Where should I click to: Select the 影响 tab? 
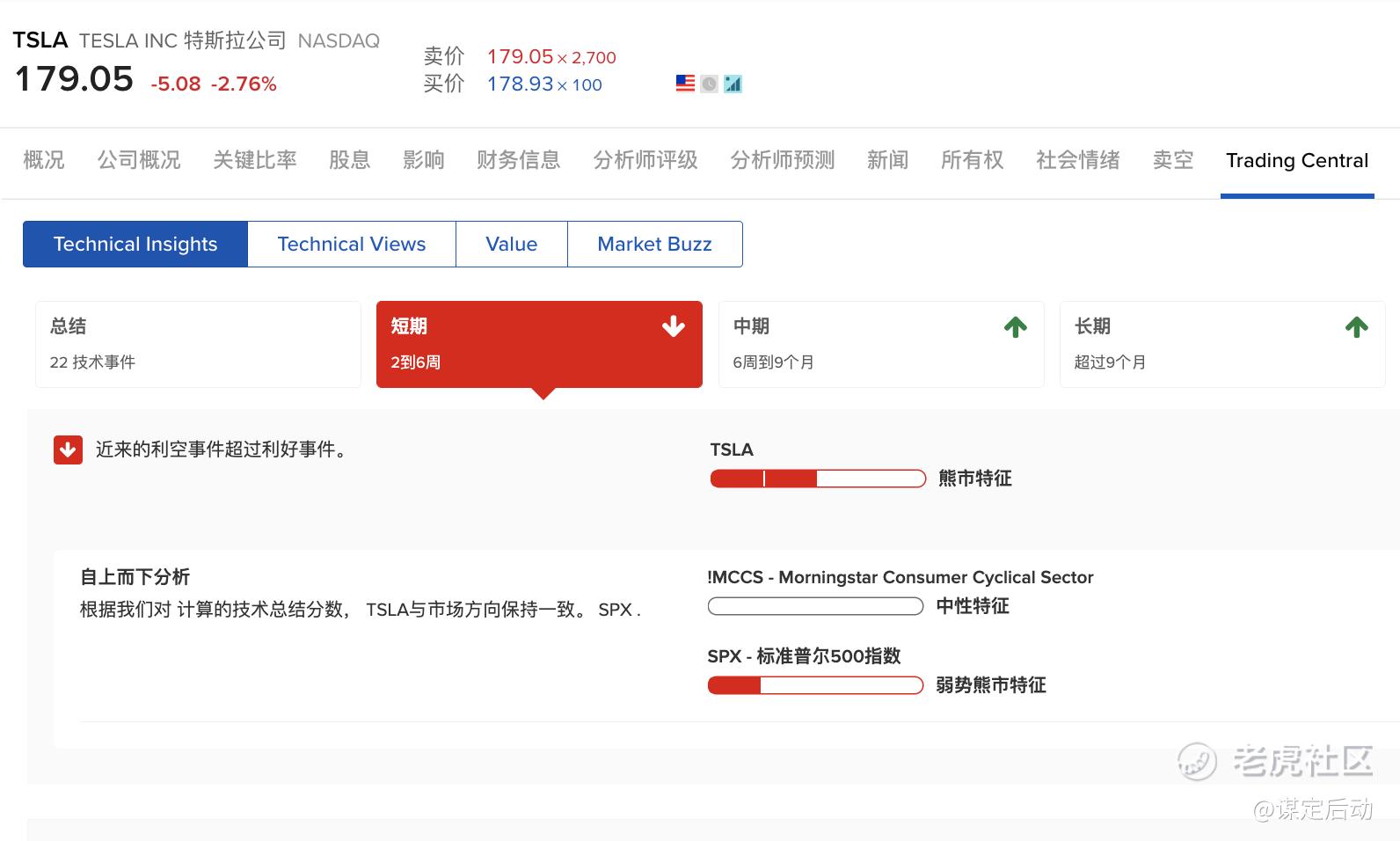(424, 160)
